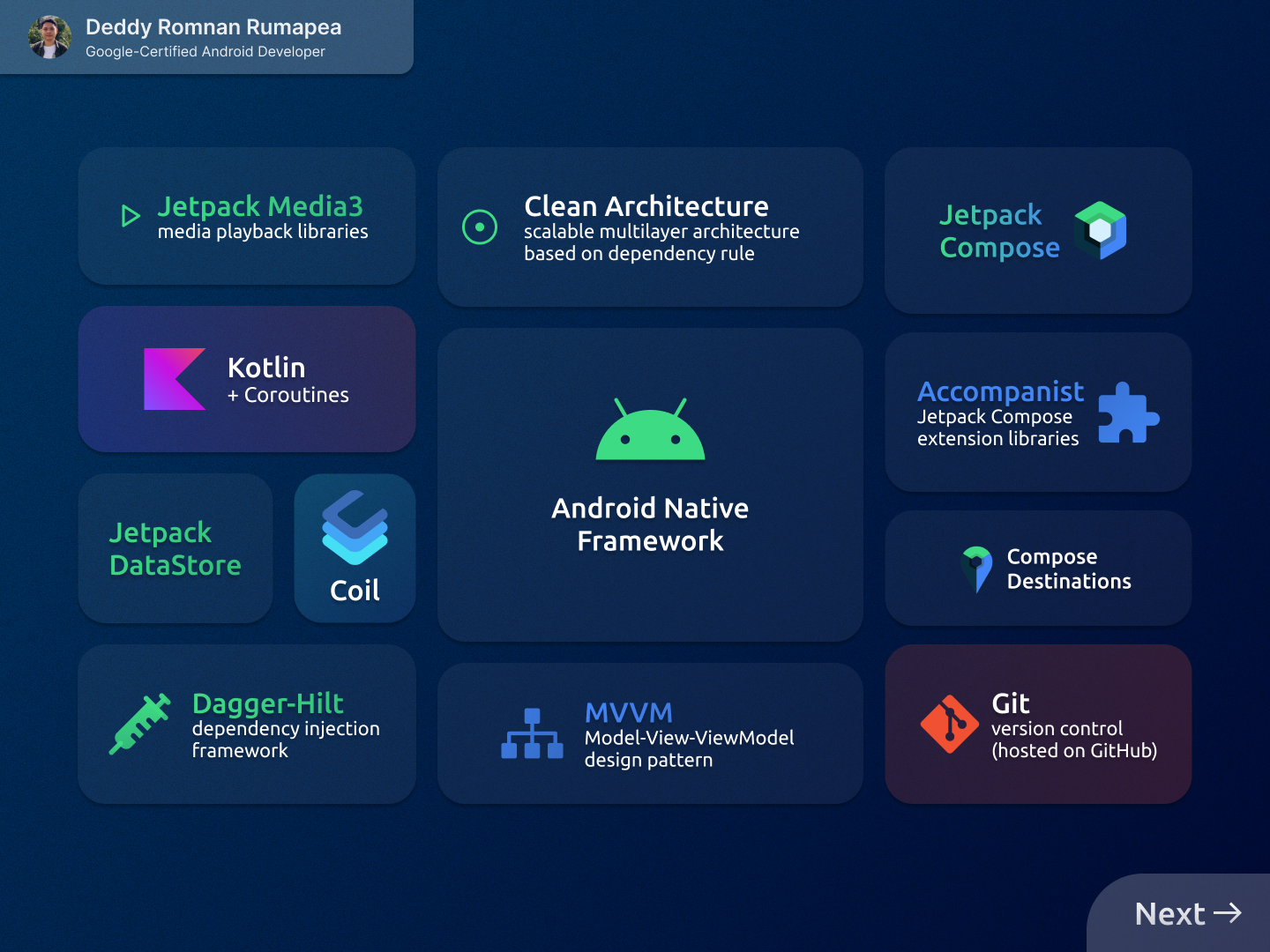Click the name Deddy Romnan Rumapea
This screenshot has height=952, width=1270.
click(x=213, y=27)
